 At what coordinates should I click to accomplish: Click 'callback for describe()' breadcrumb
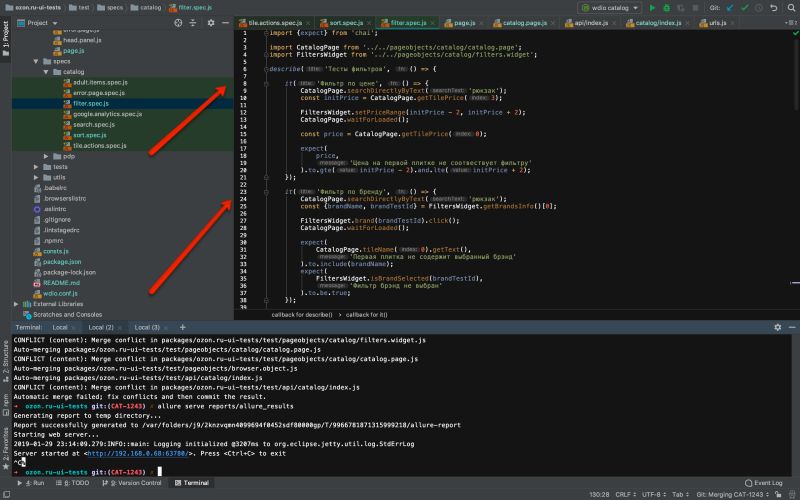[302, 315]
